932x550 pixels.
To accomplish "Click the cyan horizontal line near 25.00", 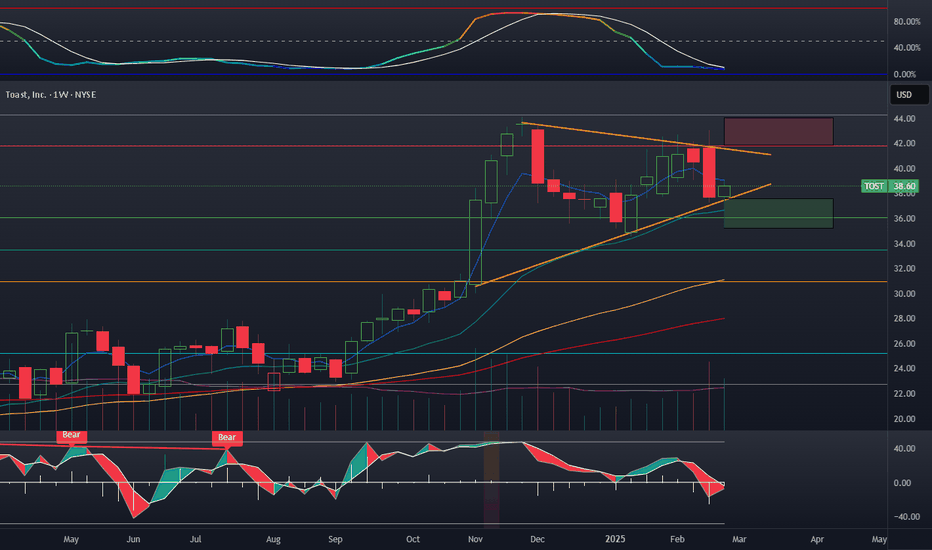I will pos(443,354).
